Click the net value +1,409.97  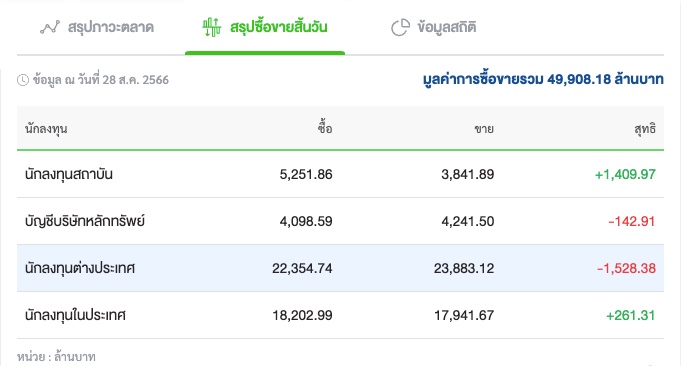[x=625, y=174]
